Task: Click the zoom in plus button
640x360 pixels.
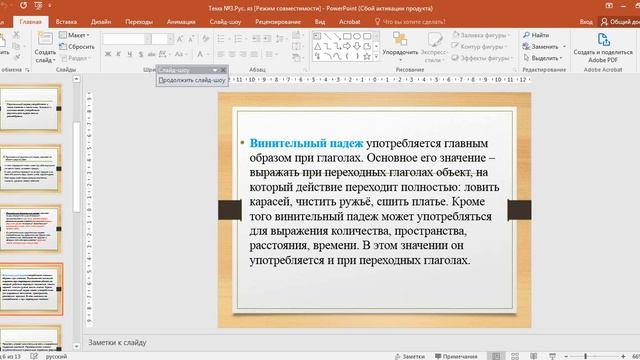Action: (x=623, y=356)
